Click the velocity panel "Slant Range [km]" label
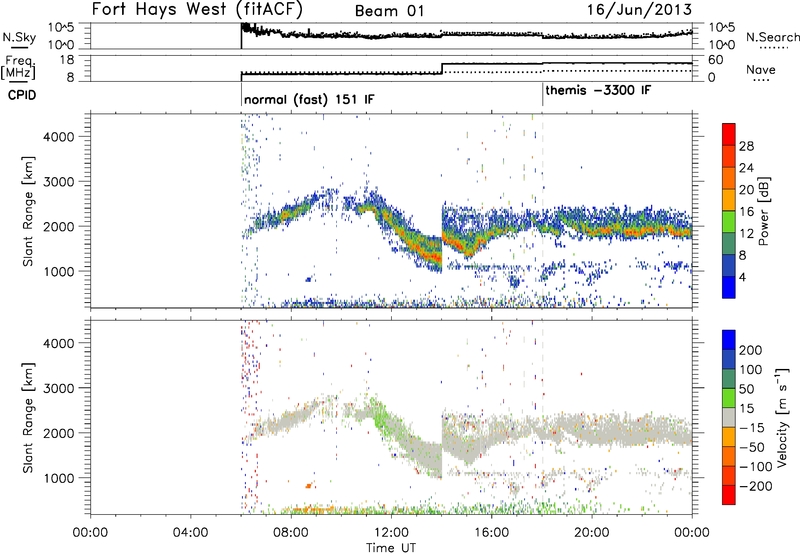800x554 pixels. click(x=28, y=417)
